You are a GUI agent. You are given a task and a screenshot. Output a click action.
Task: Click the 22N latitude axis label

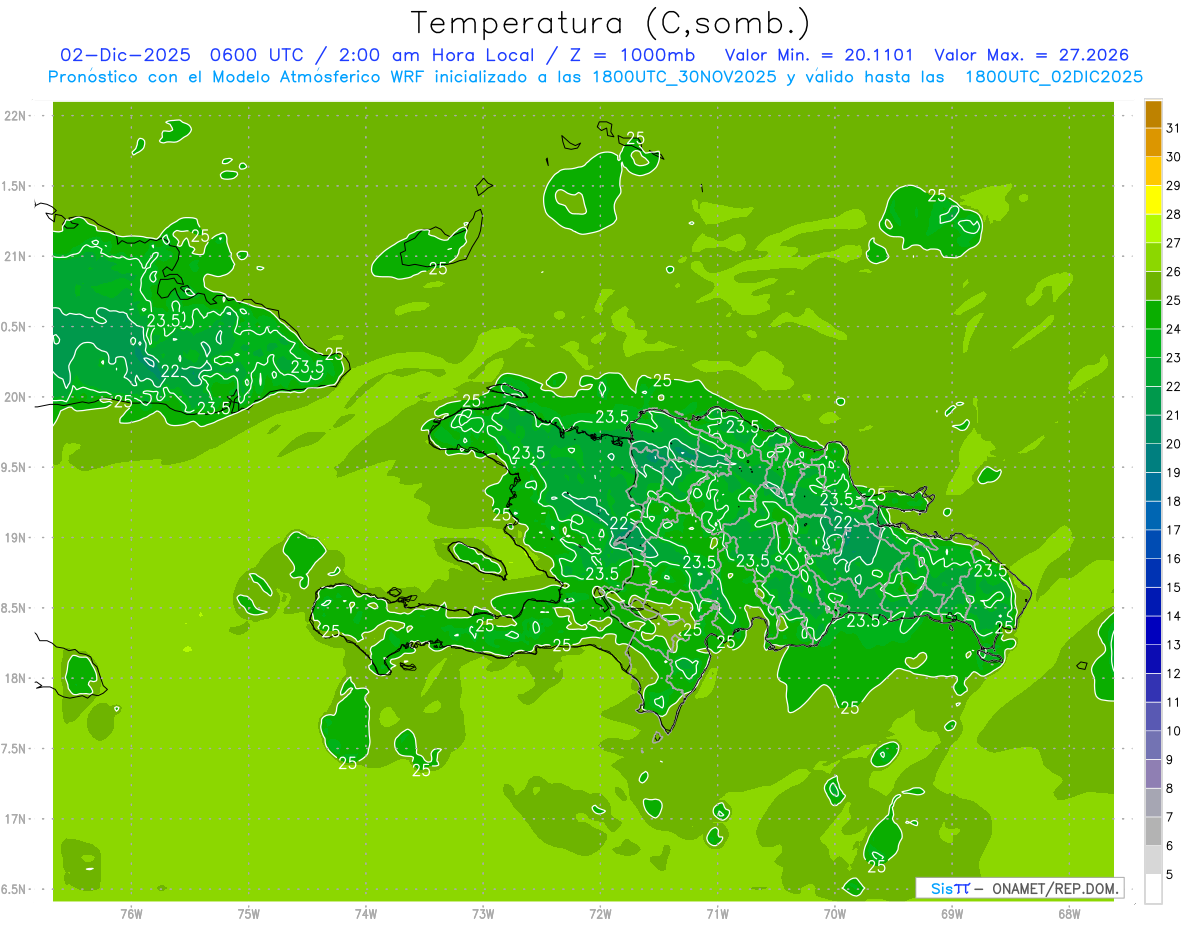pos(16,116)
